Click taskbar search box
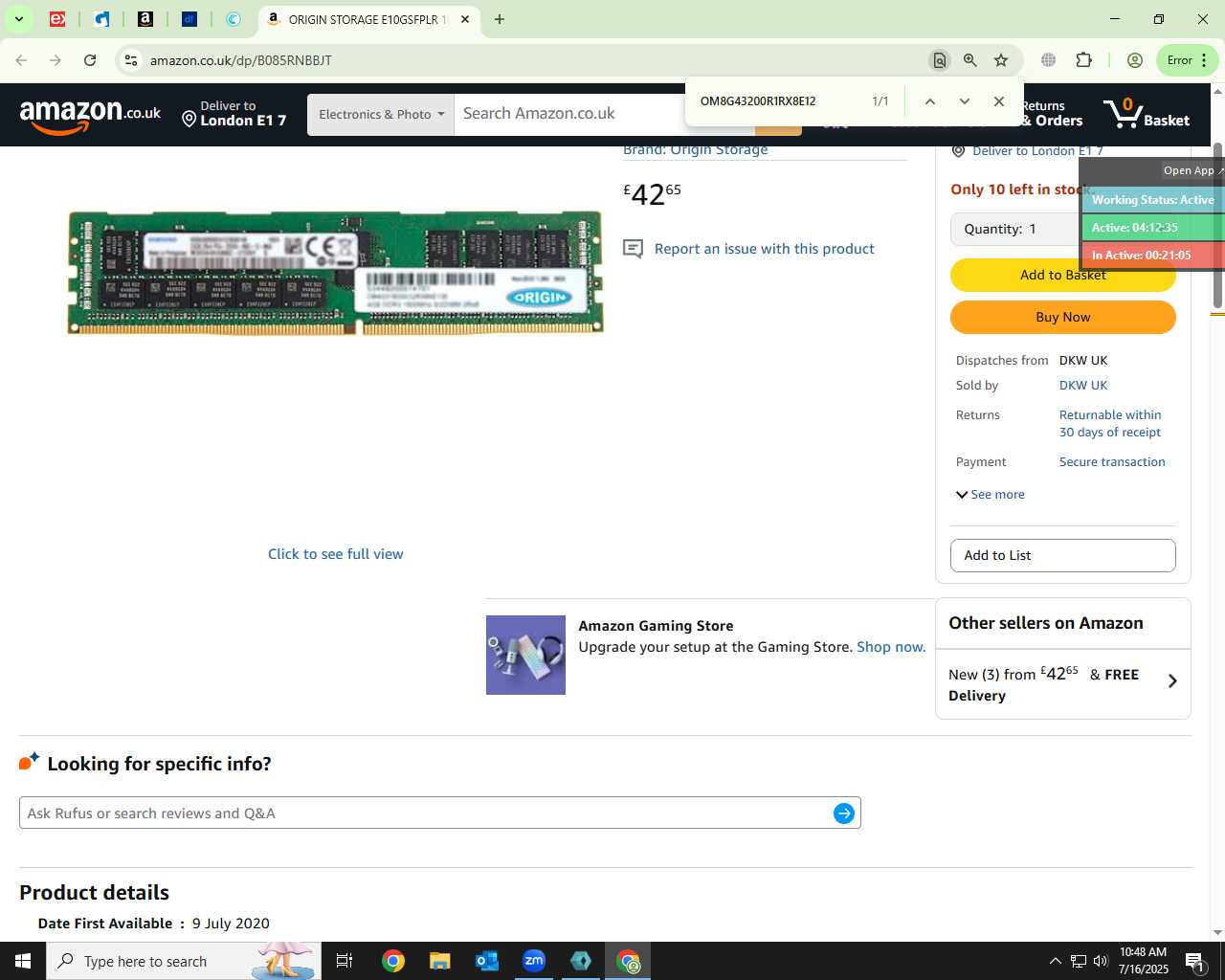 pos(182,961)
